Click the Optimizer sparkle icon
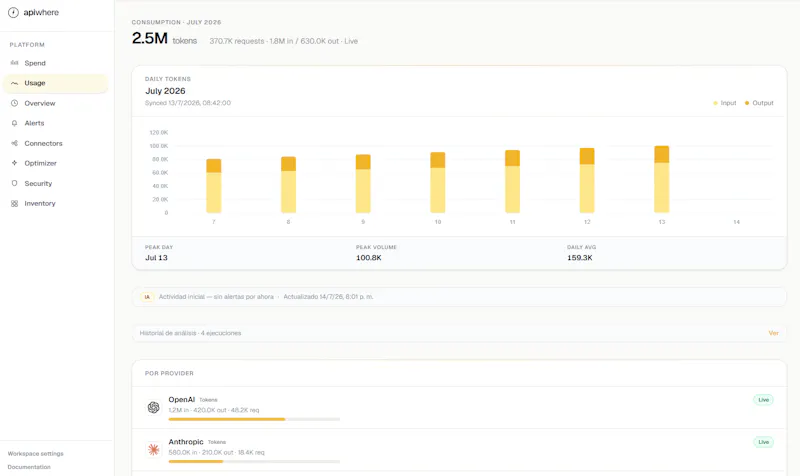Viewport: 800px width, 476px height. click(14, 163)
